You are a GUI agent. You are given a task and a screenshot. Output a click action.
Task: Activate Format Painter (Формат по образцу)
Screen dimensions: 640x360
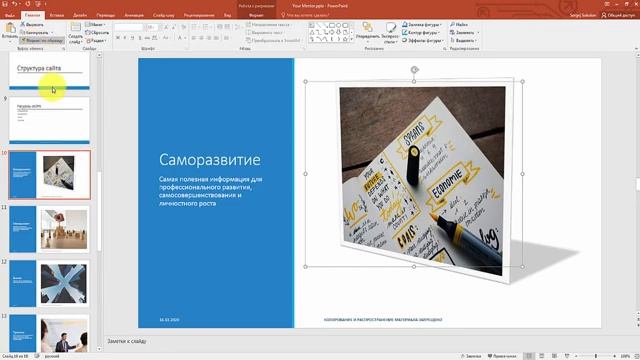point(42,40)
